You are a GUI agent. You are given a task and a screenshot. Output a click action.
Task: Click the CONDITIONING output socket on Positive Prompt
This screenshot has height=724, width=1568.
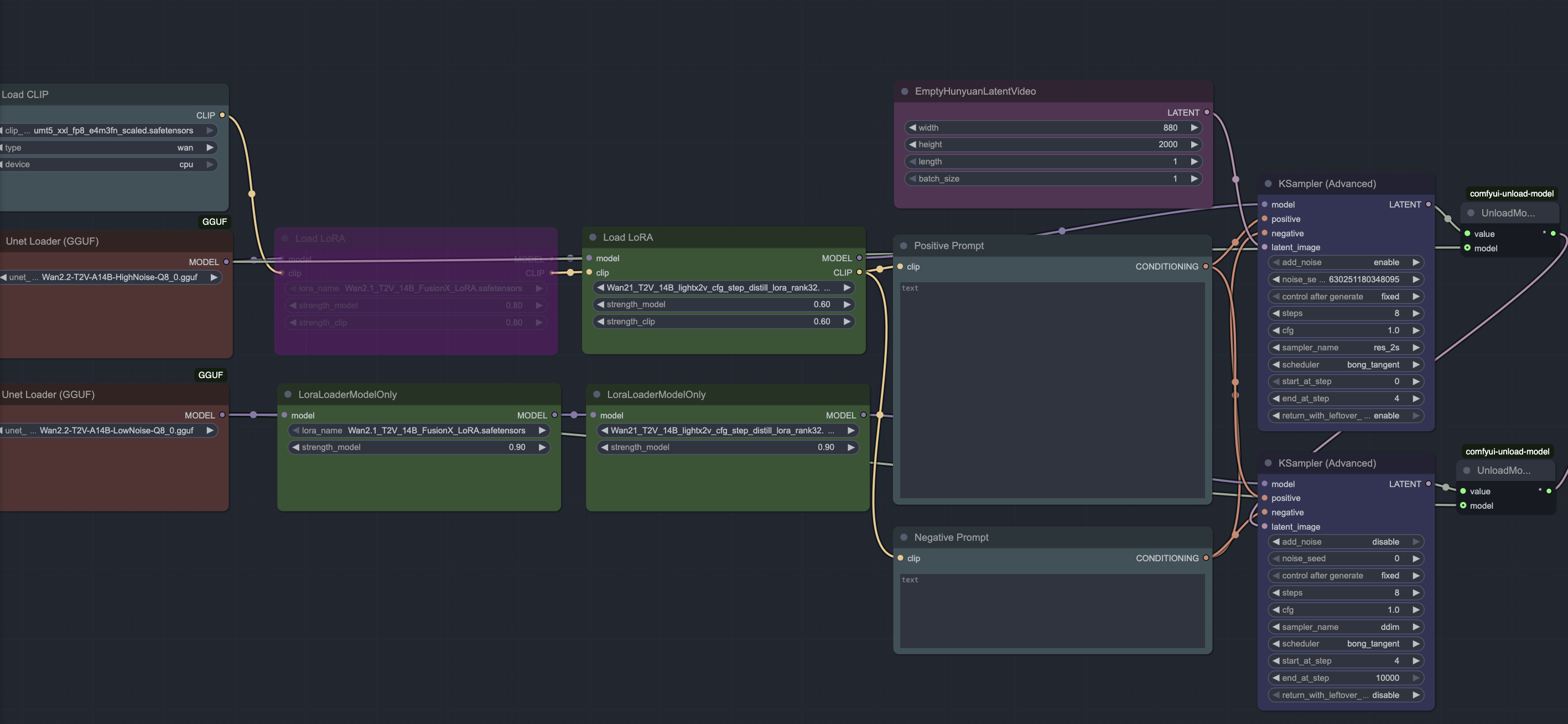coord(1205,266)
